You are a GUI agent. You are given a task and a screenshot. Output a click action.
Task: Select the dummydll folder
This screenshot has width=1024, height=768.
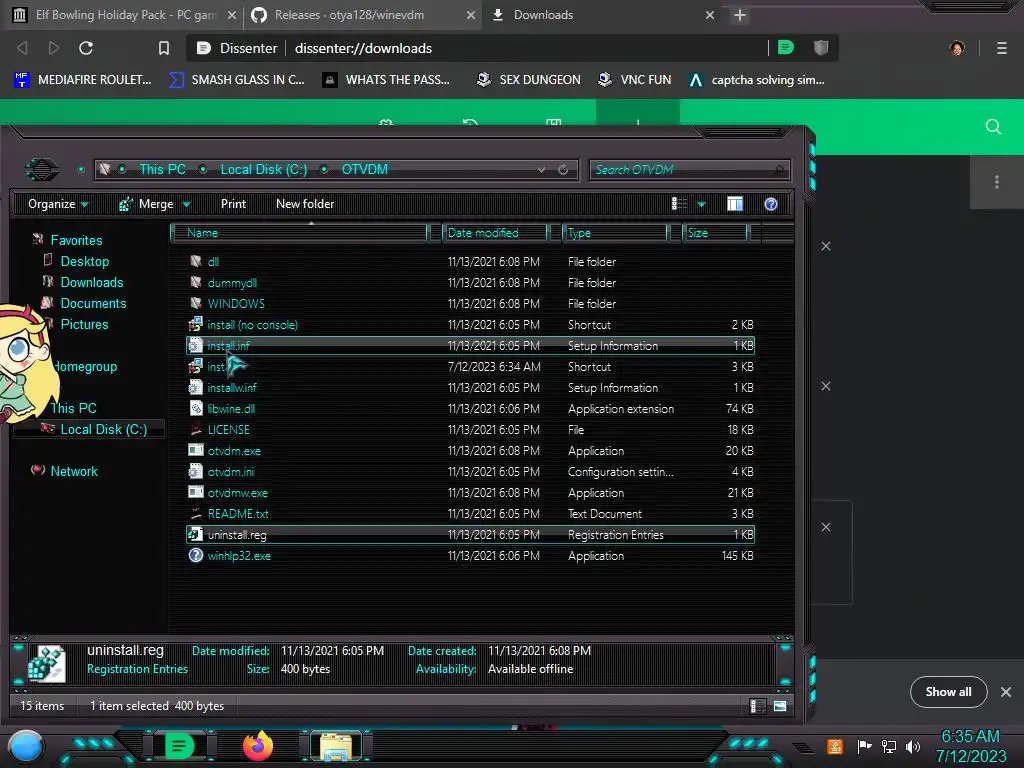coord(232,283)
